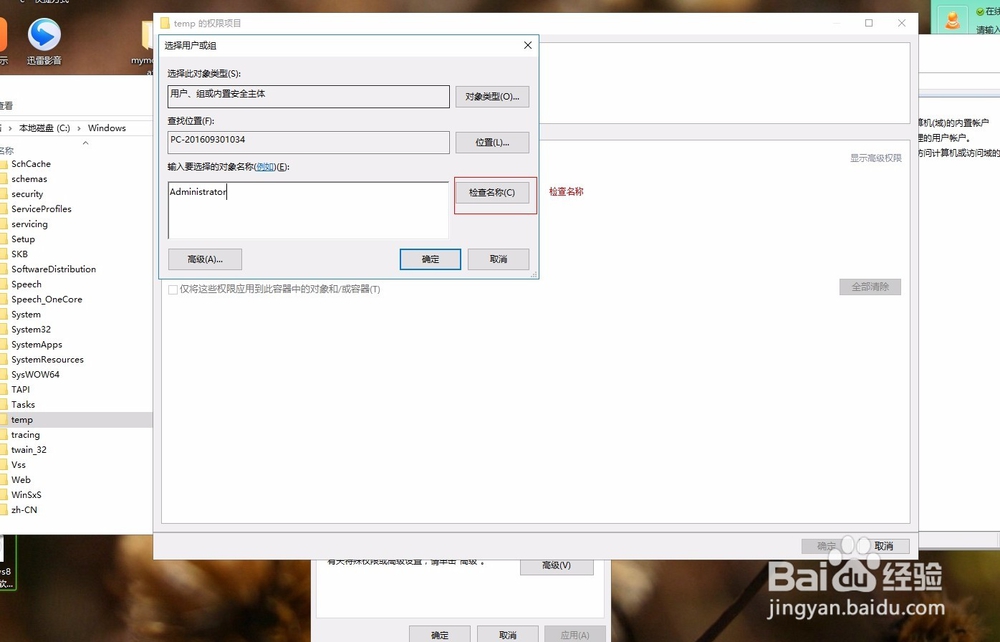Image resolution: width=1000 pixels, height=642 pixels.
Task: Click the 查找位置 field showing PC-201609301034
Action: point(308,142)
